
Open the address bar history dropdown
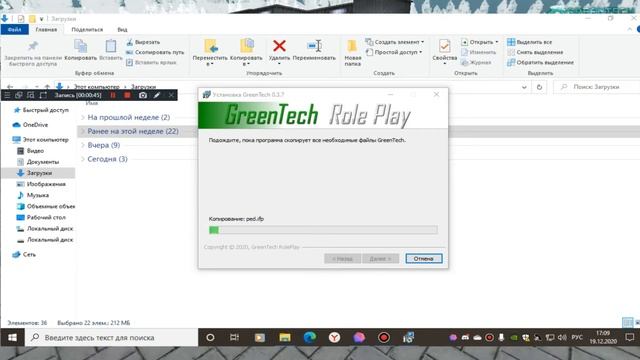click(x=524, y=87)
